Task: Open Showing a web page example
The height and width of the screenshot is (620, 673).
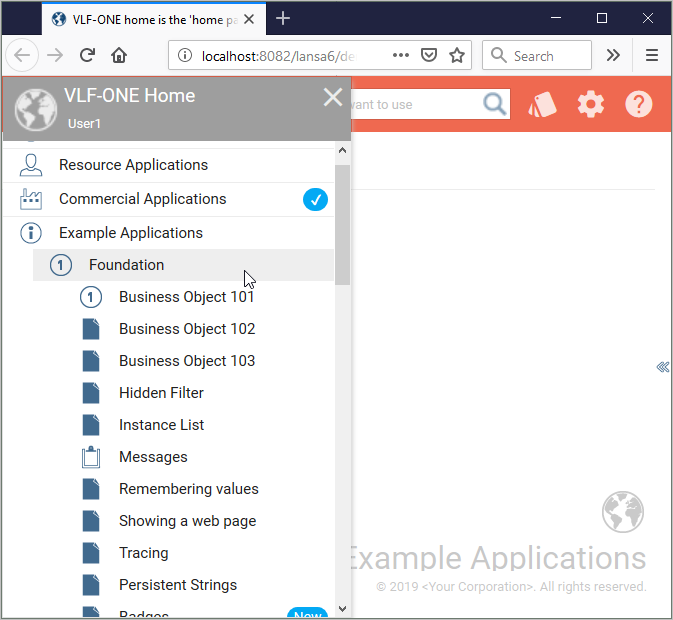Action: point(187,521)
